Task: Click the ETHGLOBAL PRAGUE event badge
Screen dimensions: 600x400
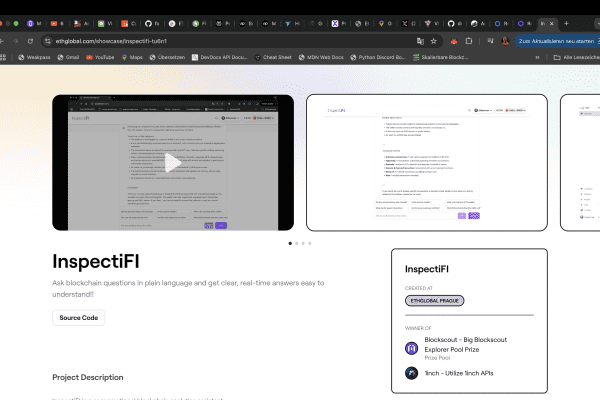Action: click(x=434, y=300)
